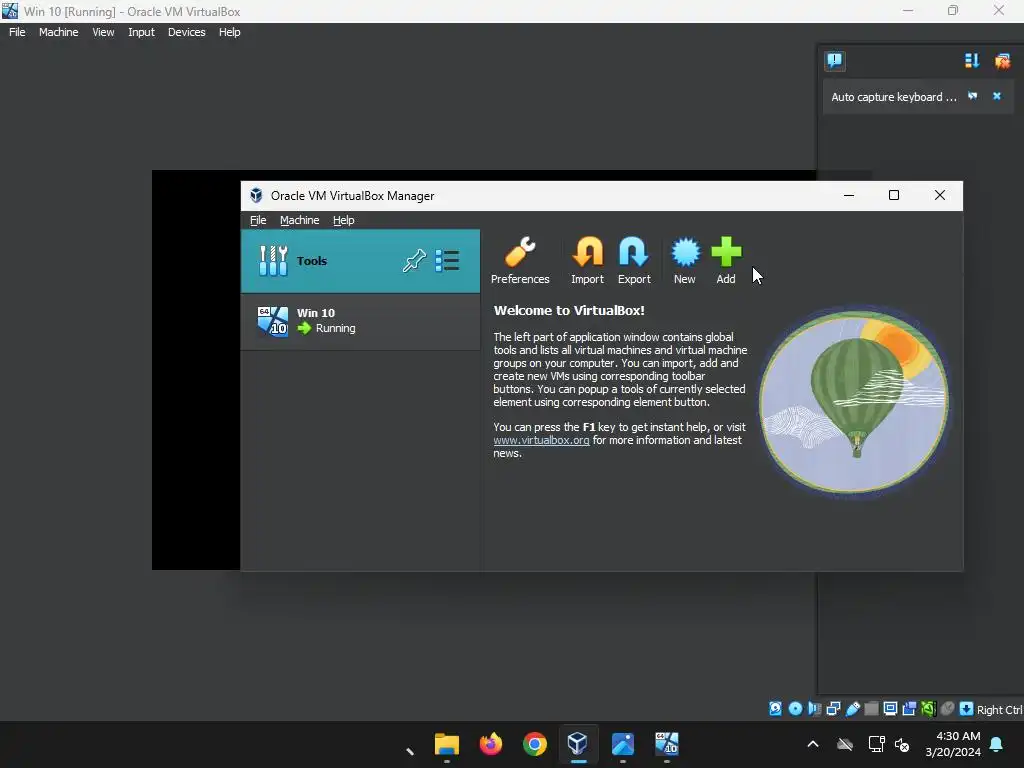Open the Machine menu in VirtualBox Manager

click(300, 220)
